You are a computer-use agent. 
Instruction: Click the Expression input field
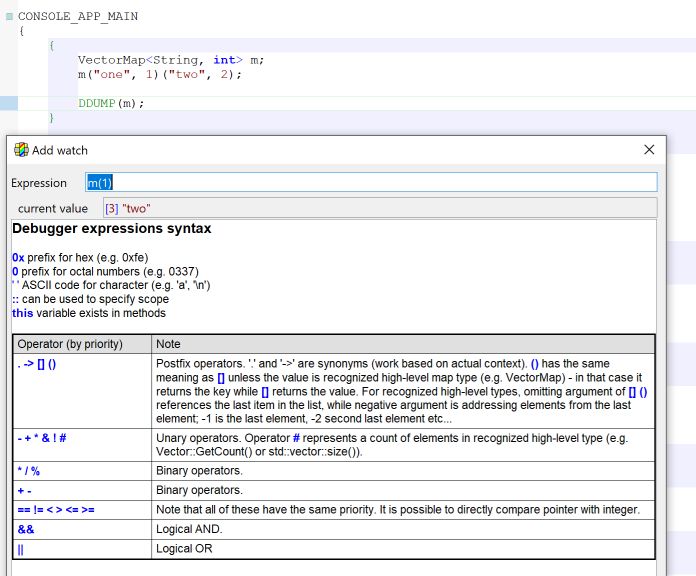[371, 183]
